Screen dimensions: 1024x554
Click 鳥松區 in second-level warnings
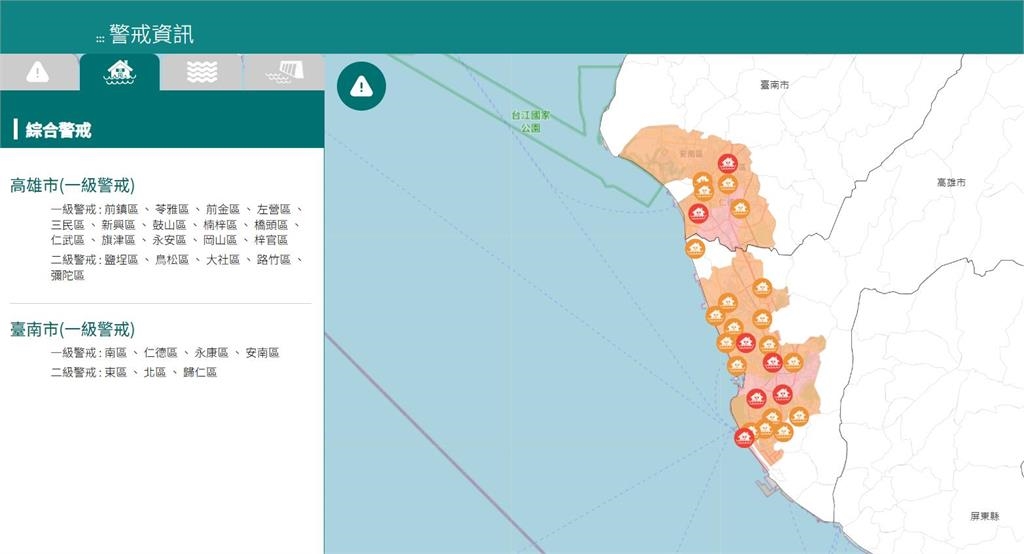click(172, 260)
